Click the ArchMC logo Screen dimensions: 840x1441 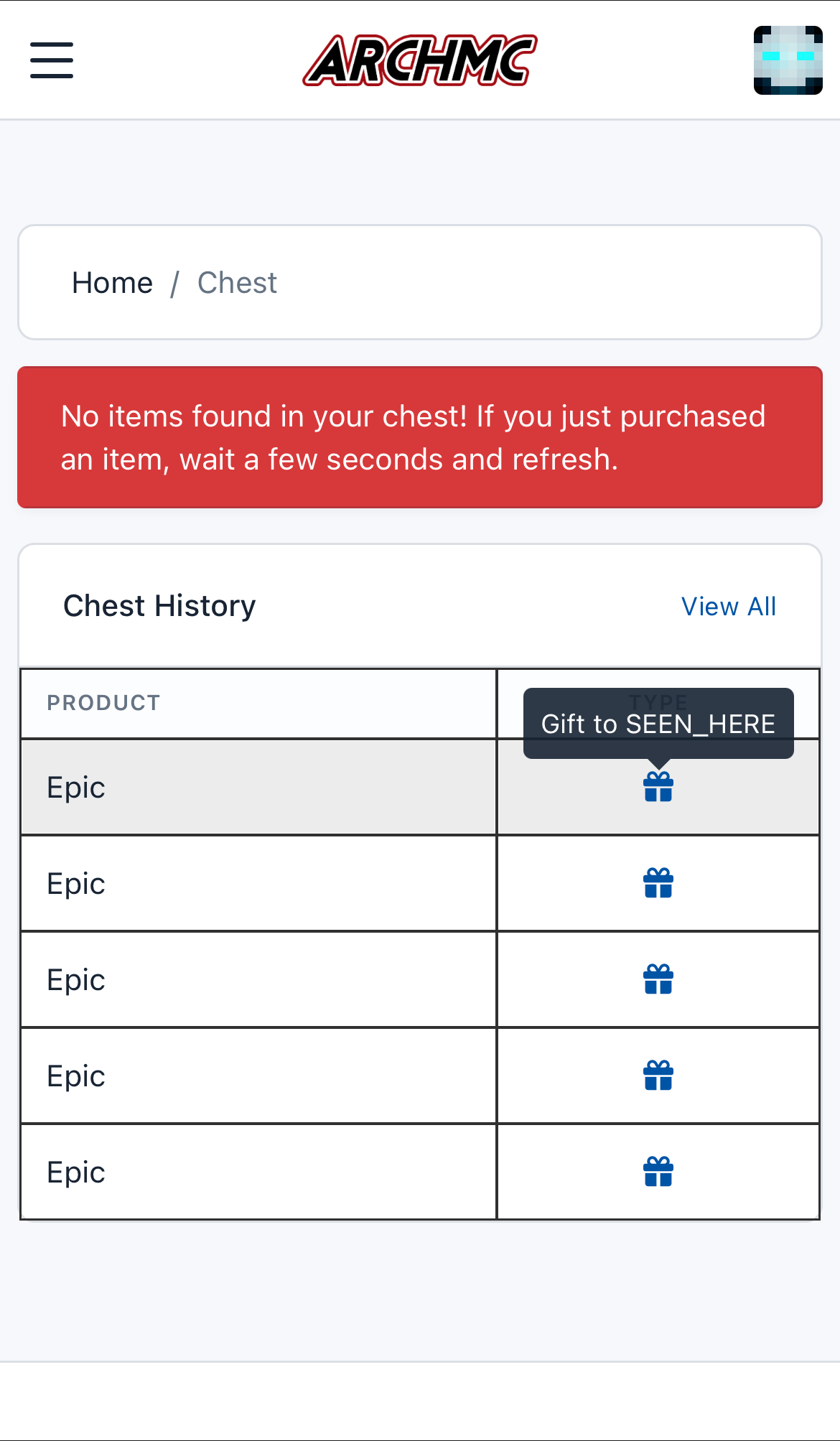pos(420,60)
